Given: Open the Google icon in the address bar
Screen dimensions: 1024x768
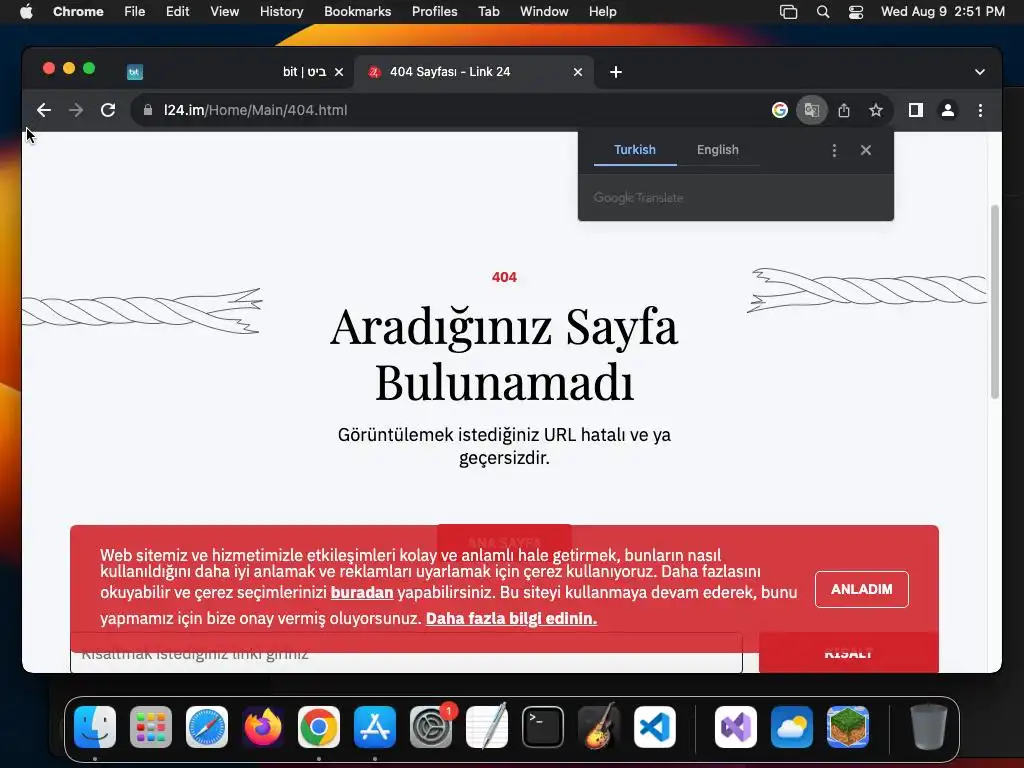Looking at the screenshot, I should pos(780,110).
